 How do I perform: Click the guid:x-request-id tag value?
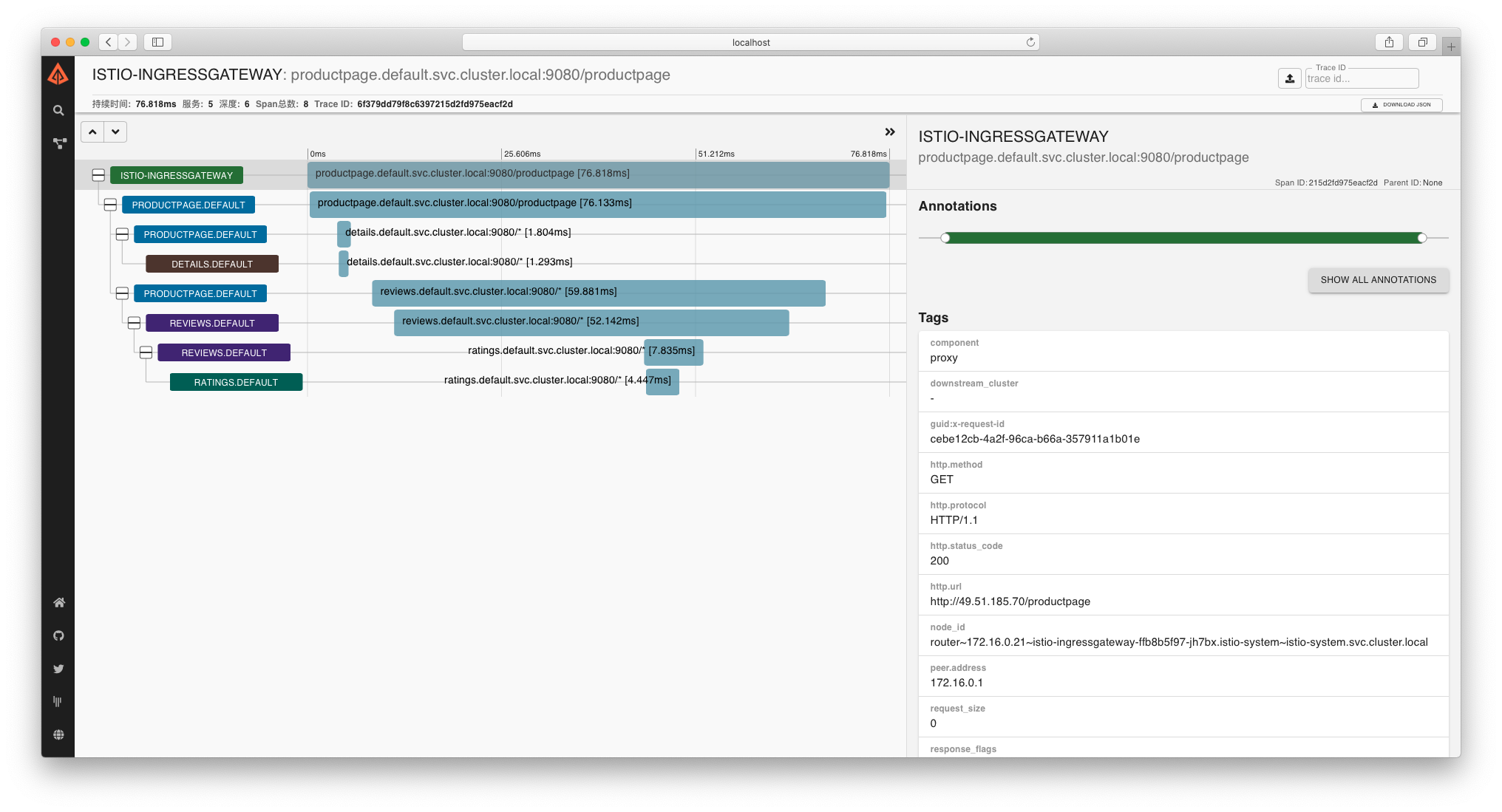(x=1035, y=439)
